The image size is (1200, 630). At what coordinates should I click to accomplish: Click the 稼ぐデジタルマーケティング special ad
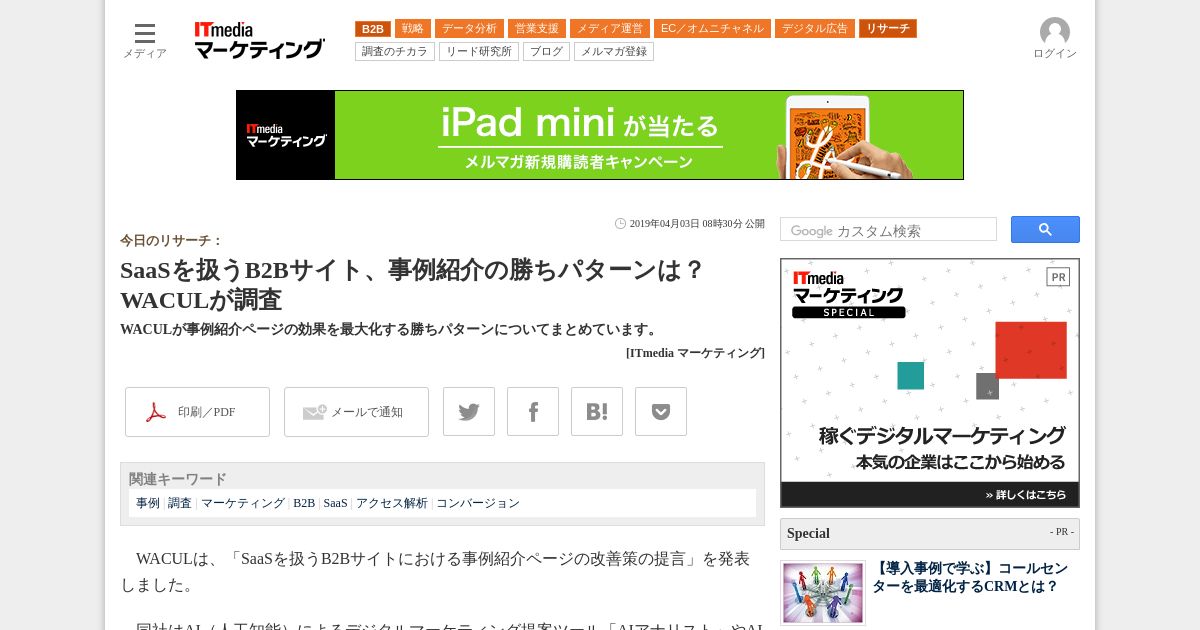(930, 383)
